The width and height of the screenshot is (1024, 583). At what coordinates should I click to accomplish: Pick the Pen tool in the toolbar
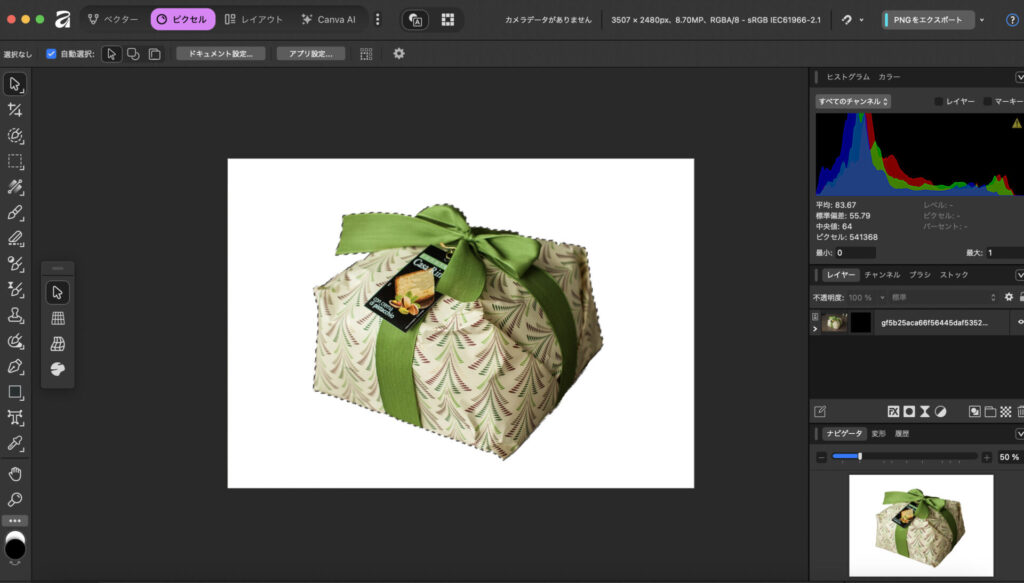[15, 366]
